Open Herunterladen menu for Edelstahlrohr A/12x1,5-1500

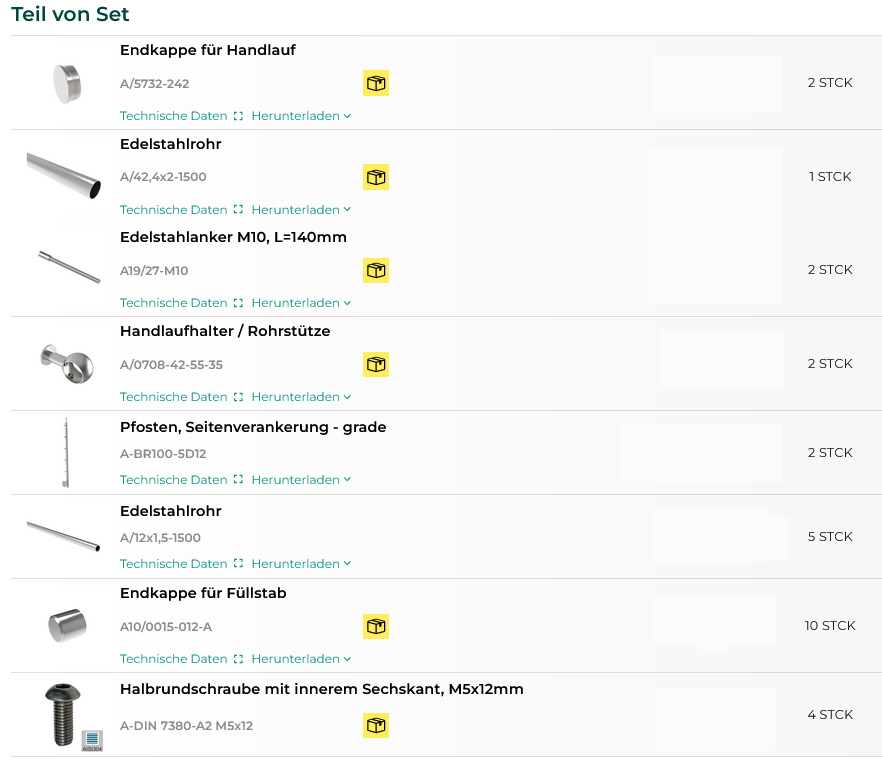pyautogui.click(x=301, y=564)
